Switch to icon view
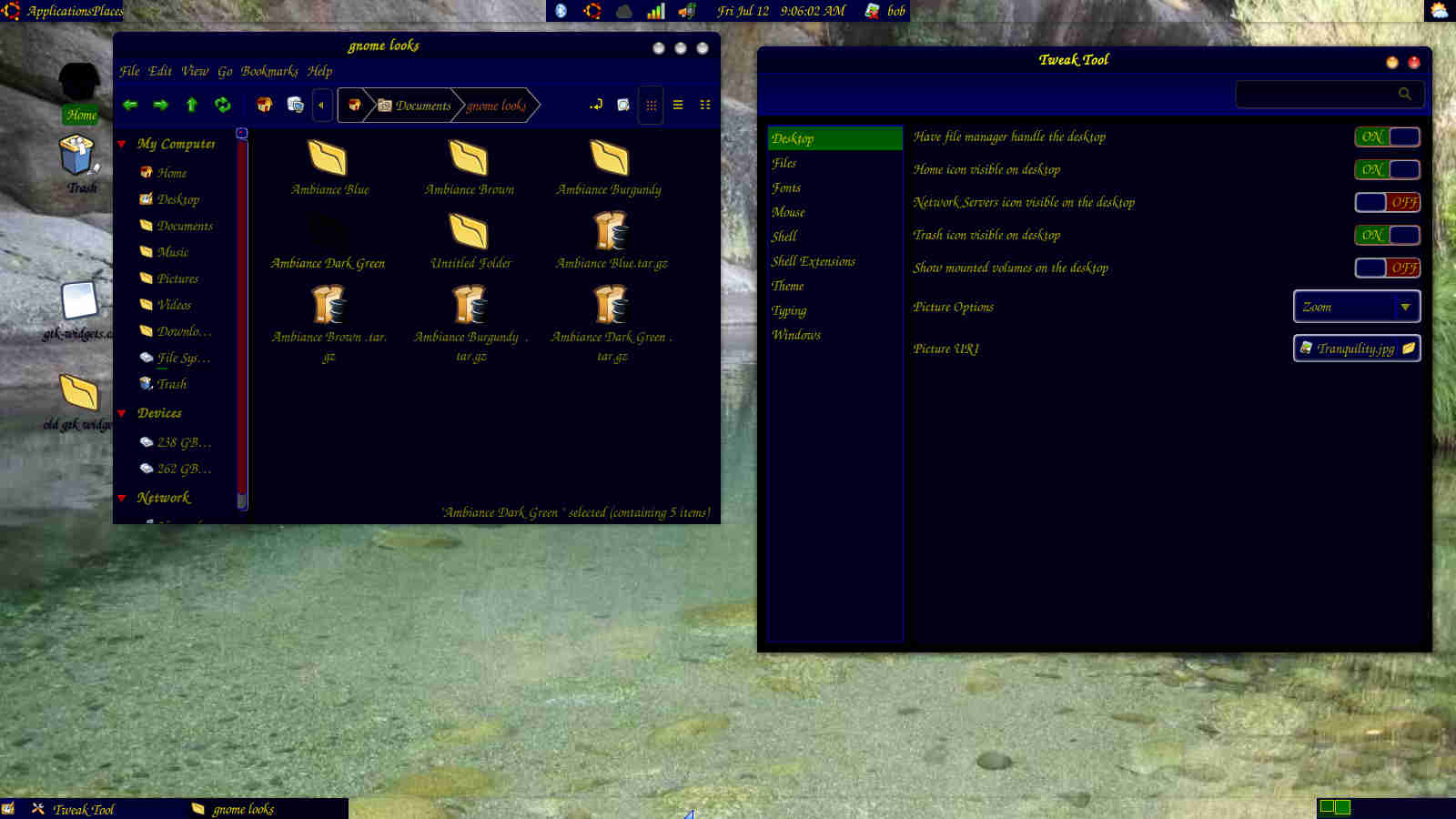The width and height of the screenshot is (1456, 819). [x=651, y=105]
